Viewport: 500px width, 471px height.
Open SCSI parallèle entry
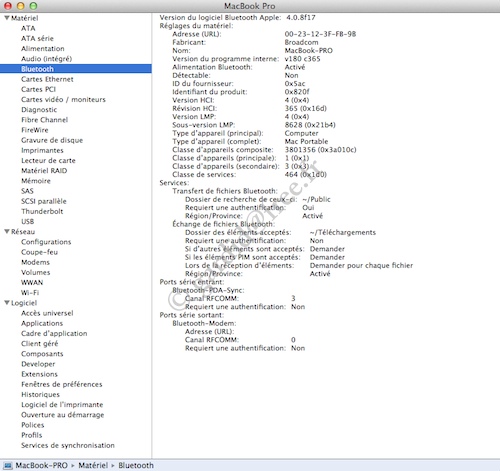tap(44, 201)
